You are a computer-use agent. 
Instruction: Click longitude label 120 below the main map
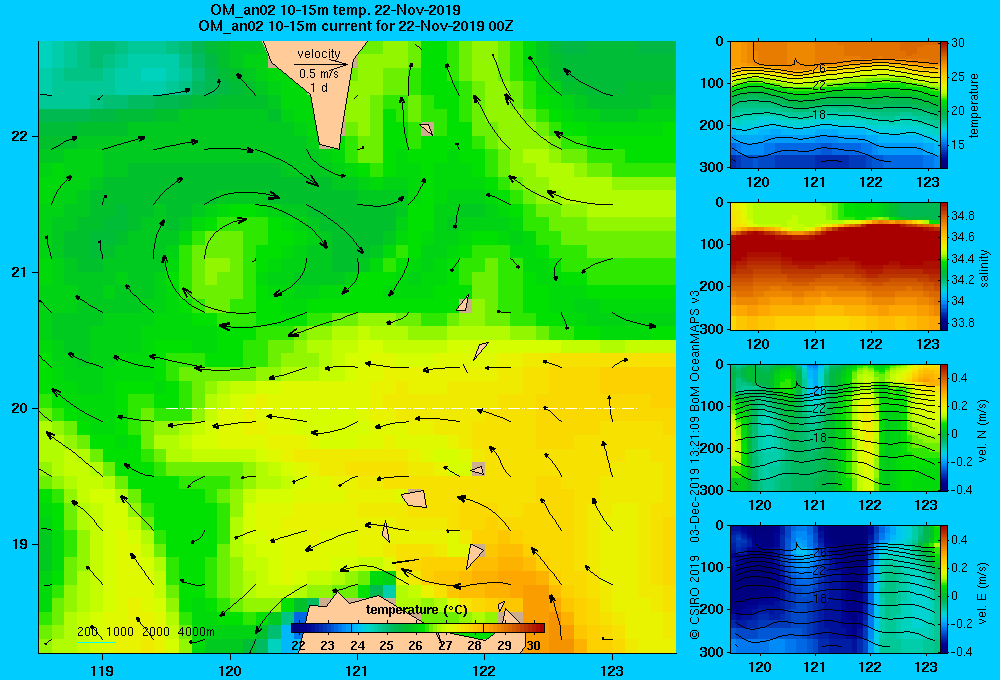tap(230, 670)
